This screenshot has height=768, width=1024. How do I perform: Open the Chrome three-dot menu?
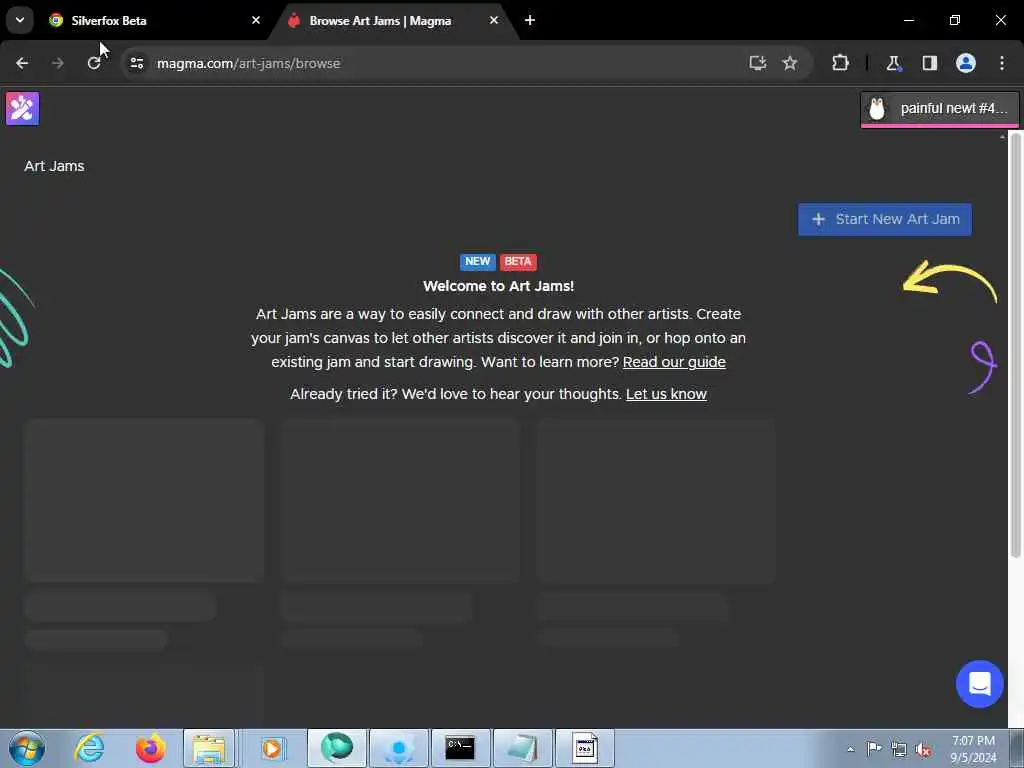pyautogui.click(x=1002, y=63)
